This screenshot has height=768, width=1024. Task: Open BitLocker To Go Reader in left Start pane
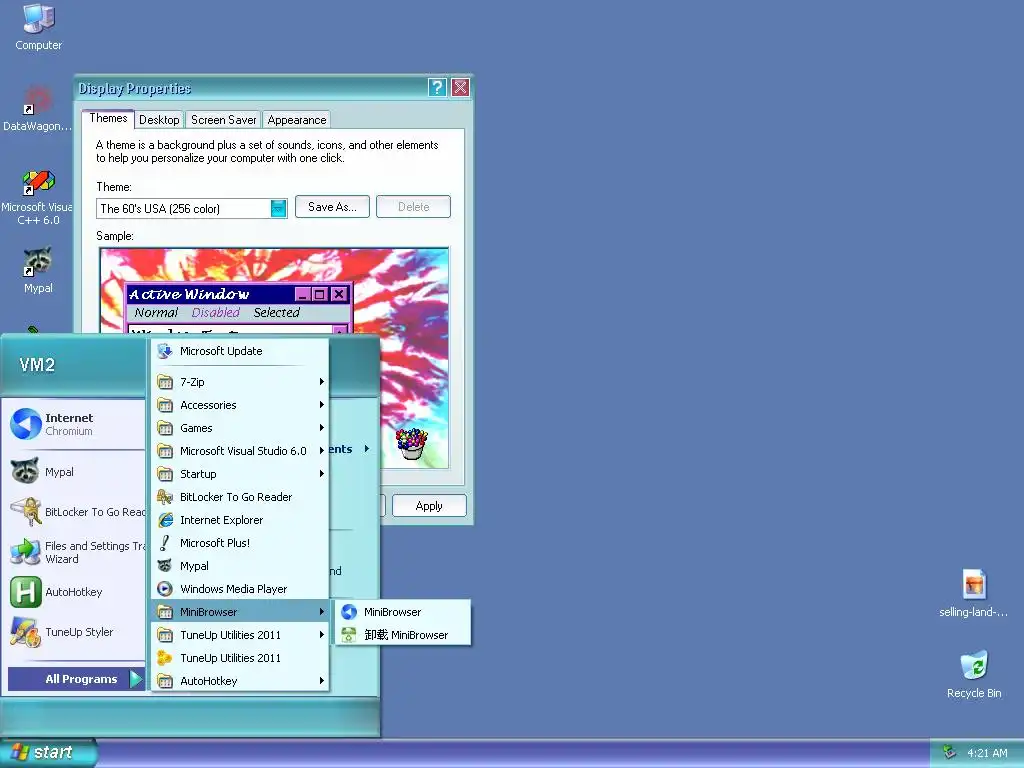(75, 512)
